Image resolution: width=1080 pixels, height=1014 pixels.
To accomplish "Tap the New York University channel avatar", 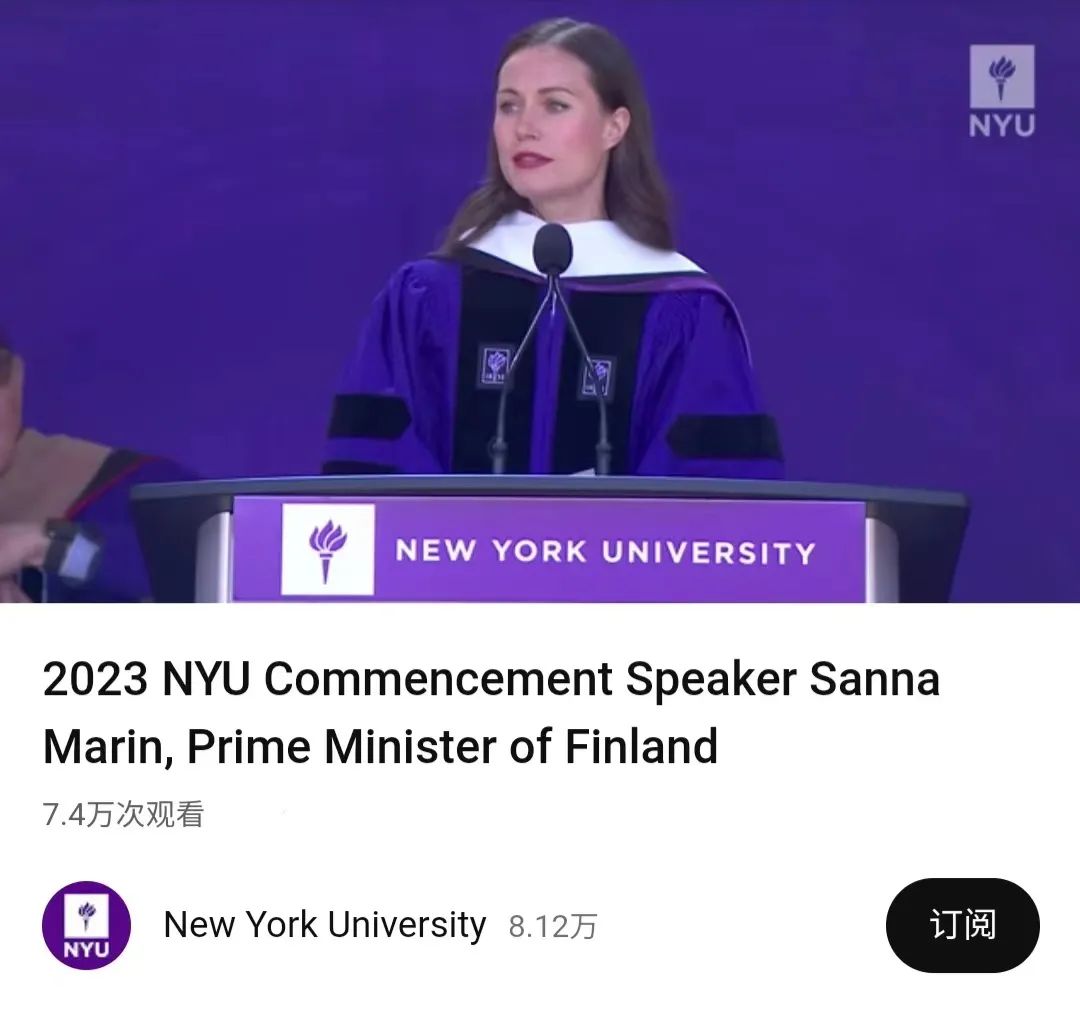I will point(86,925).
